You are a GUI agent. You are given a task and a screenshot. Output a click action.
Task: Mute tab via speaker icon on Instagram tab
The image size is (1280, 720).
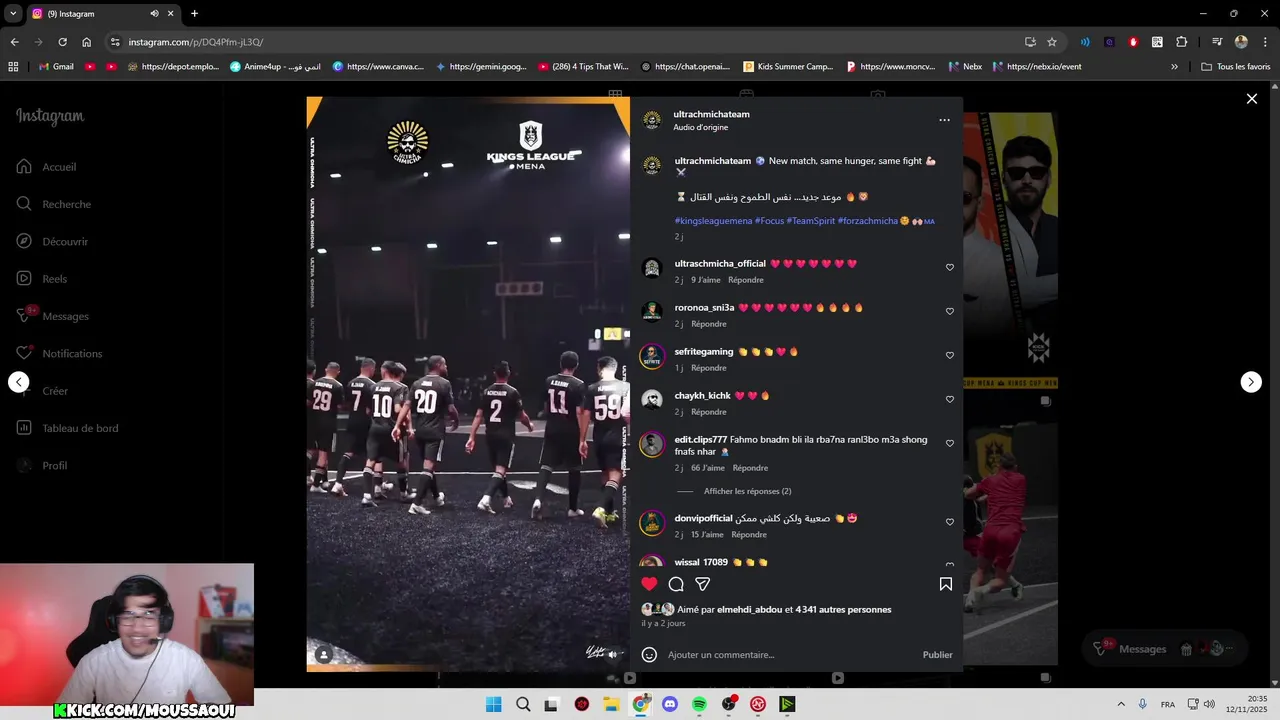(154, 14)
